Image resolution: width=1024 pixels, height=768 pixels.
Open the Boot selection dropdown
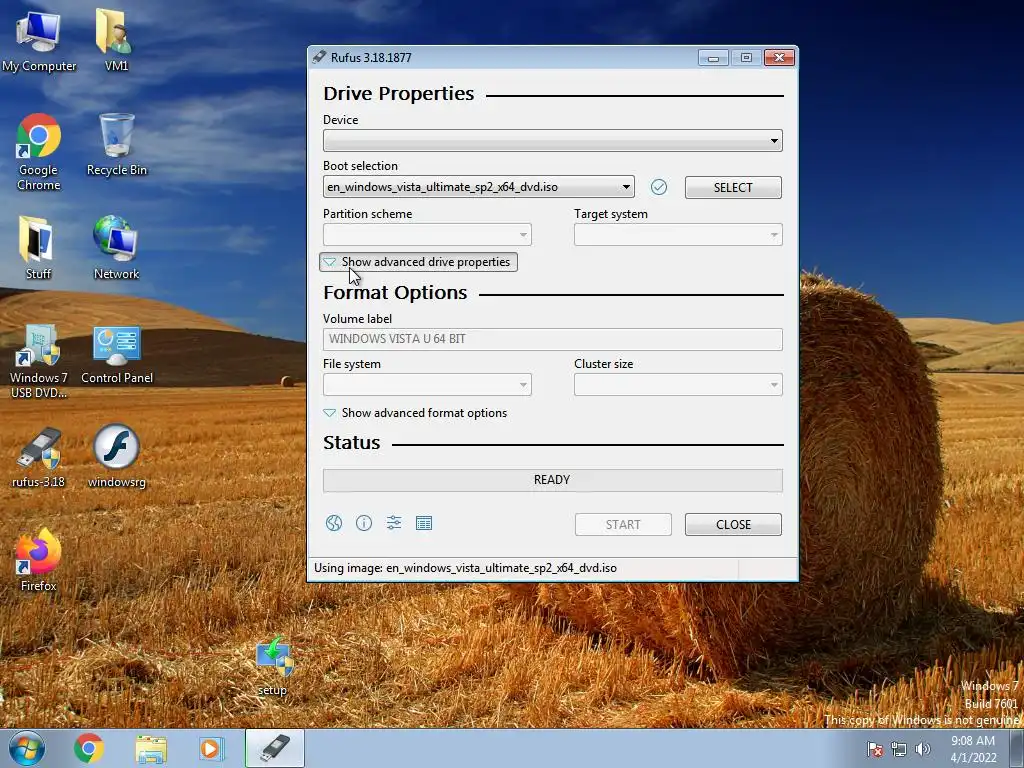coord(479,187)
